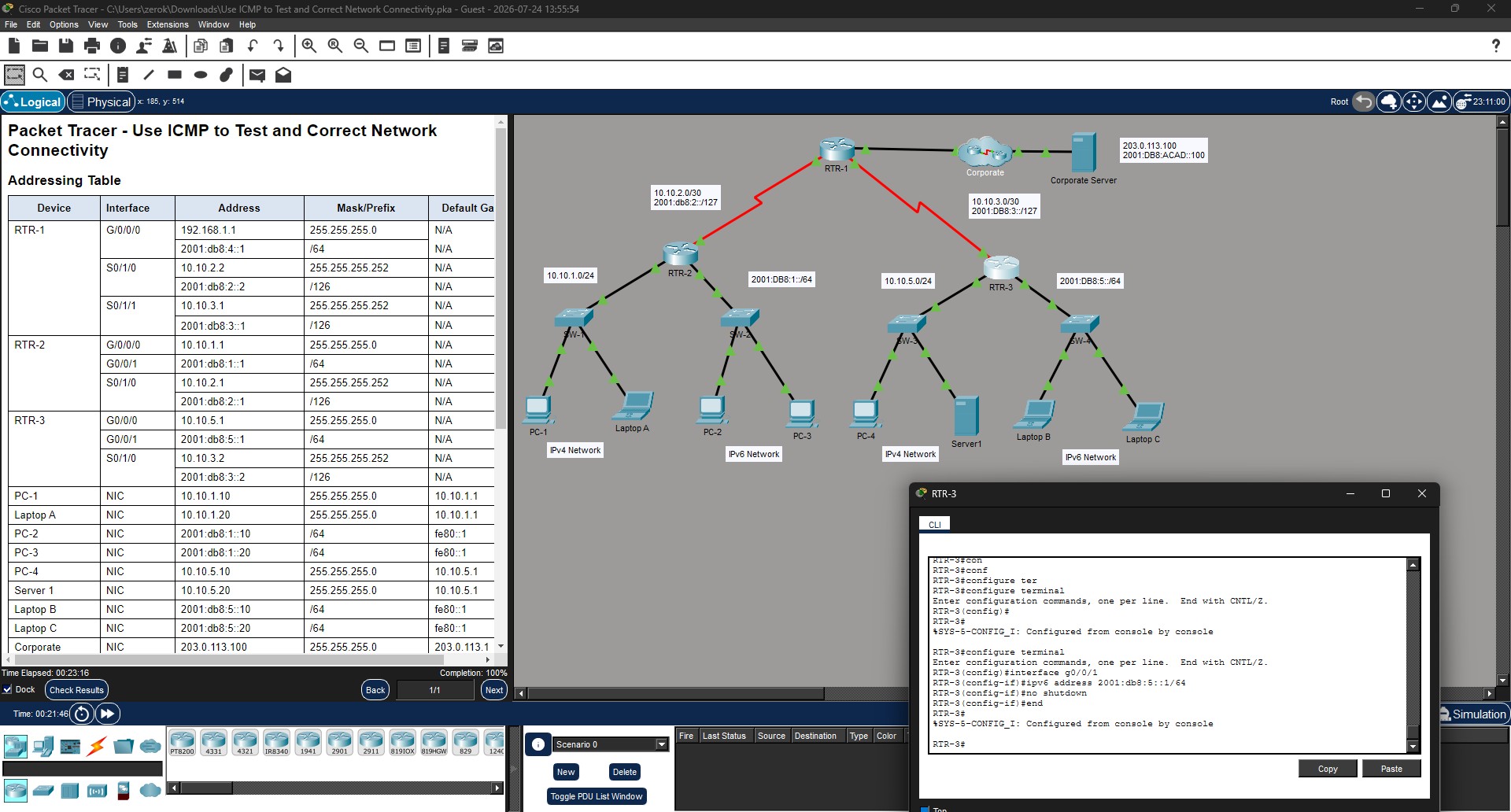Print the workspace via printer icon
The height and width of the screenshot is (812, 1511).
(x=92, y=46)
